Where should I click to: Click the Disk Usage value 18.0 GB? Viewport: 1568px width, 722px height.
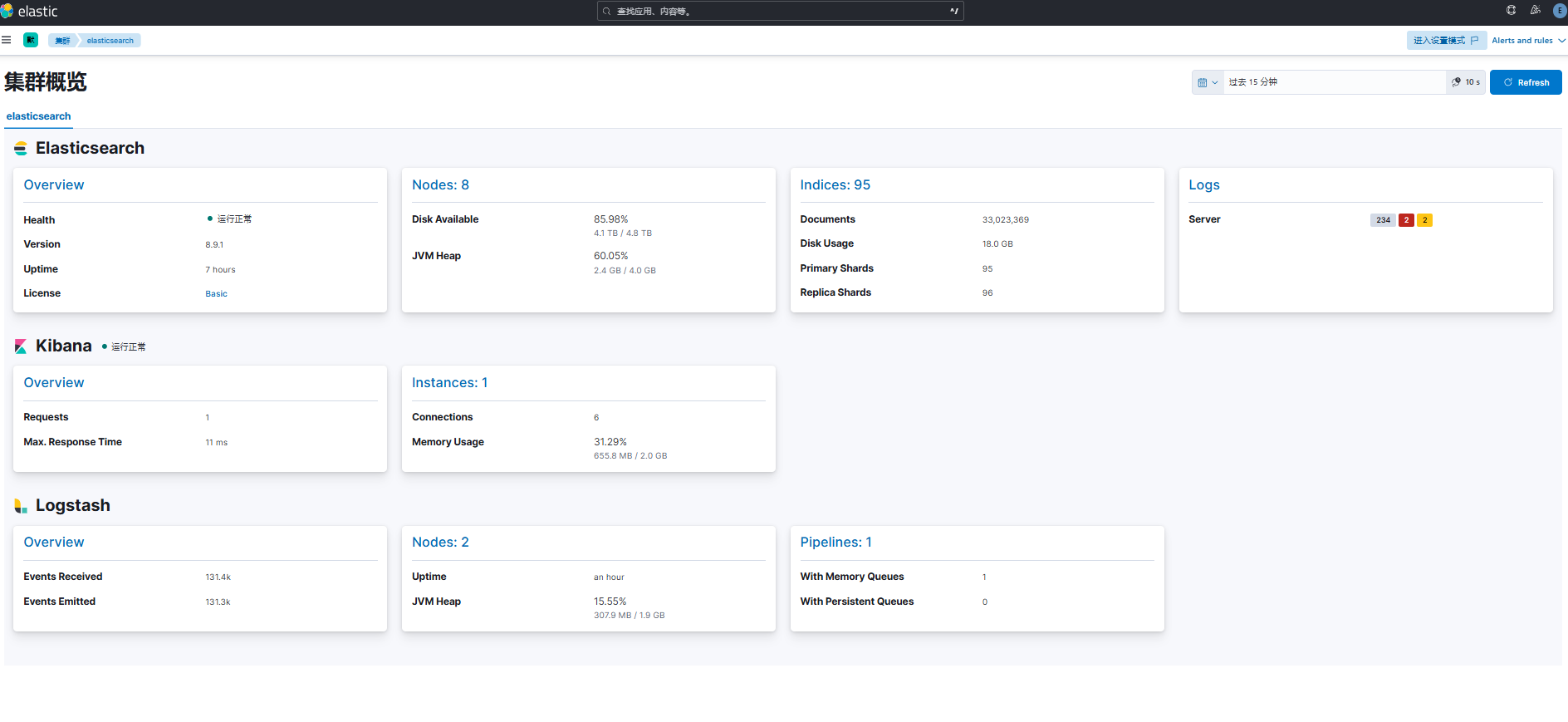(x=997, y=244)
